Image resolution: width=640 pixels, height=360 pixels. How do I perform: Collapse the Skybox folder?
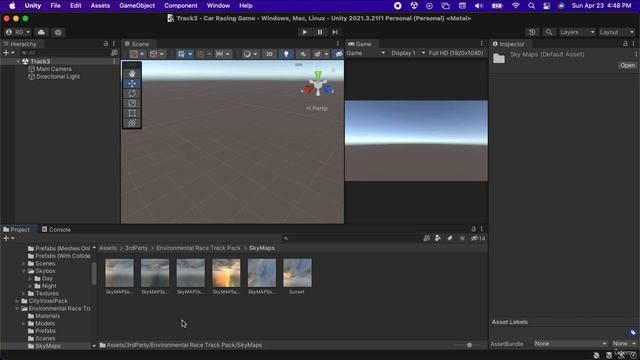click(24, 271)
